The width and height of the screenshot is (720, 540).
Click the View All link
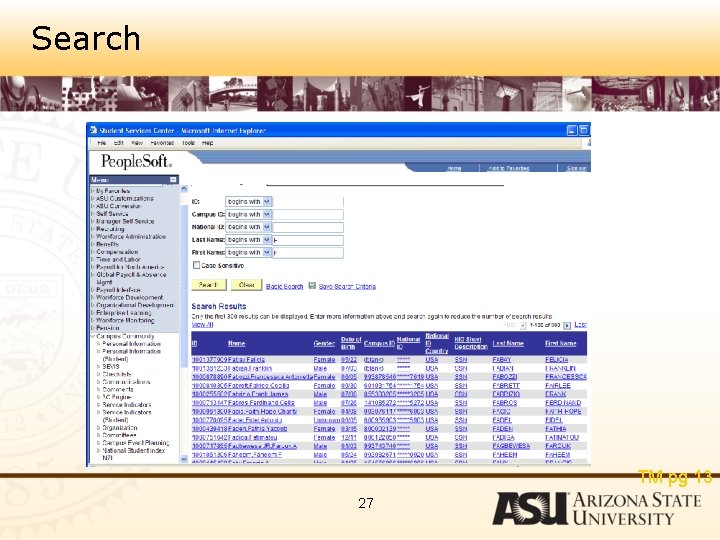coord(202,325)
